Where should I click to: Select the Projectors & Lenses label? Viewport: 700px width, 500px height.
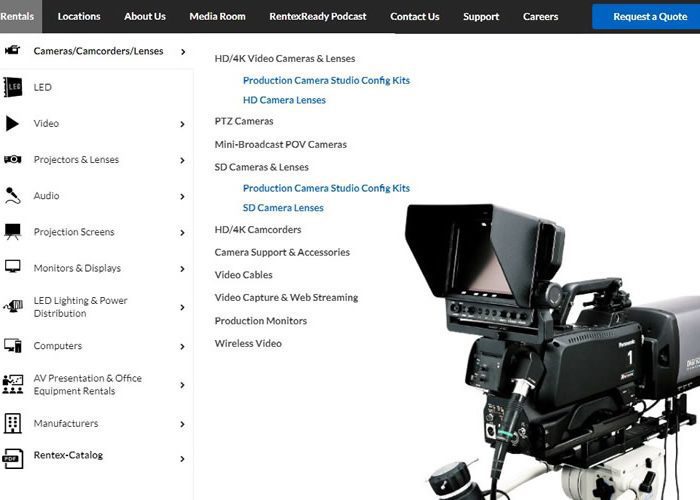76,159
